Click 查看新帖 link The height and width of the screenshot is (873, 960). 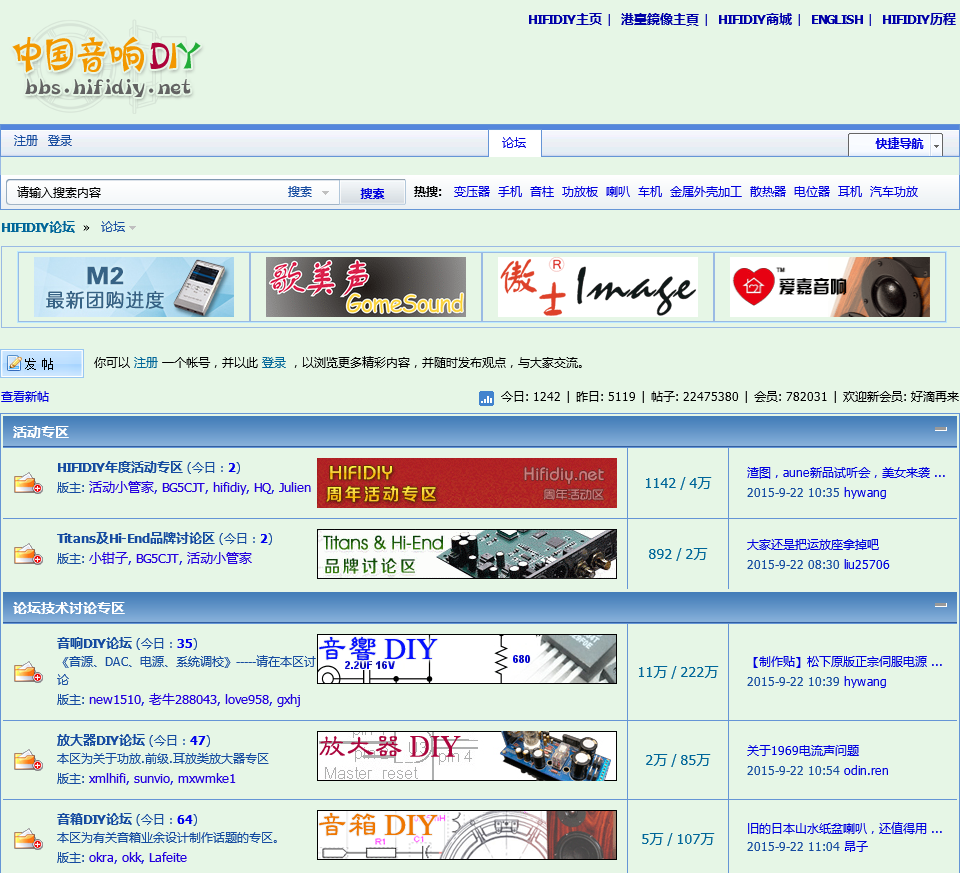[25, 397]
